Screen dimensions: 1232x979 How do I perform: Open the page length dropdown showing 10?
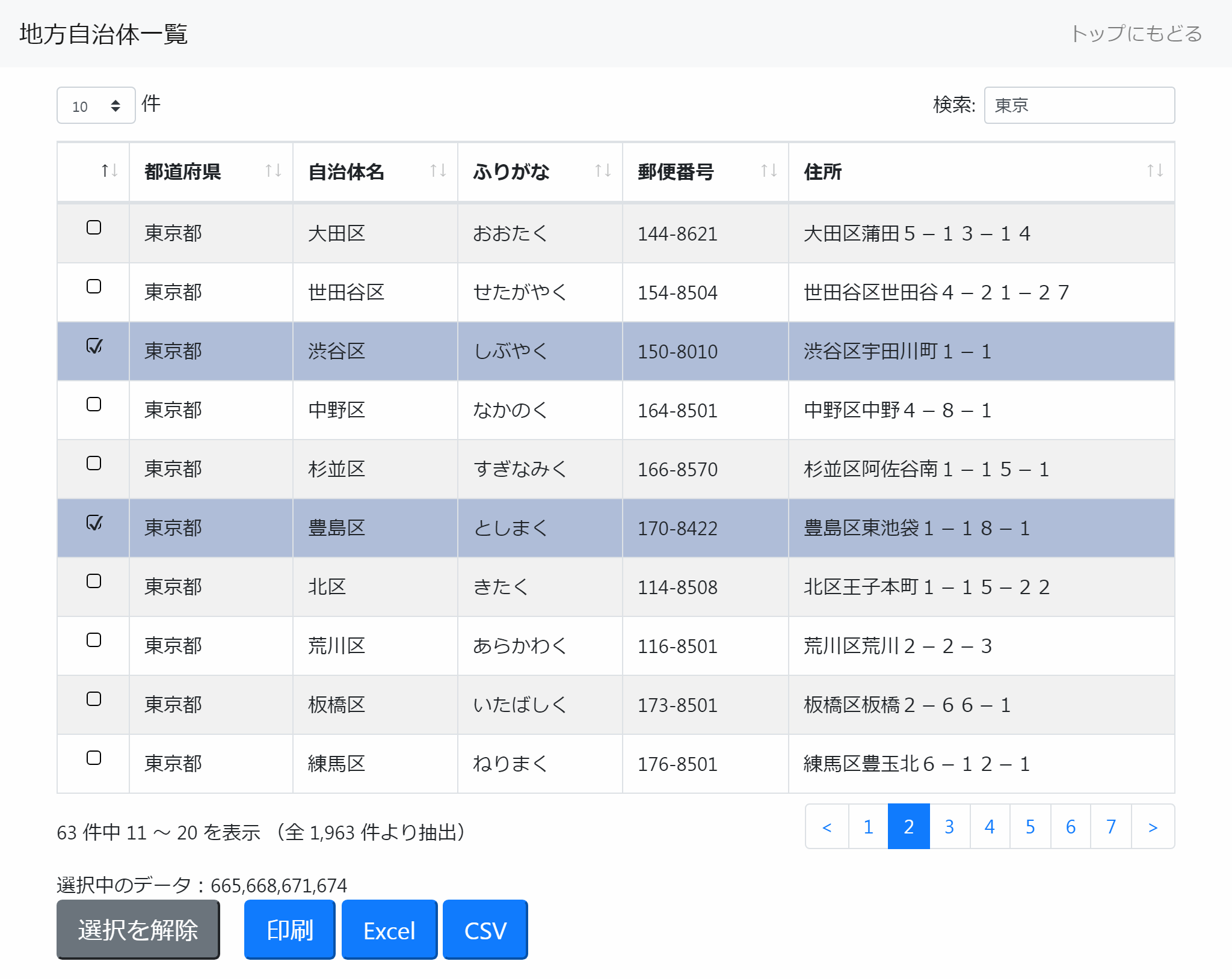tap(96, 105)
